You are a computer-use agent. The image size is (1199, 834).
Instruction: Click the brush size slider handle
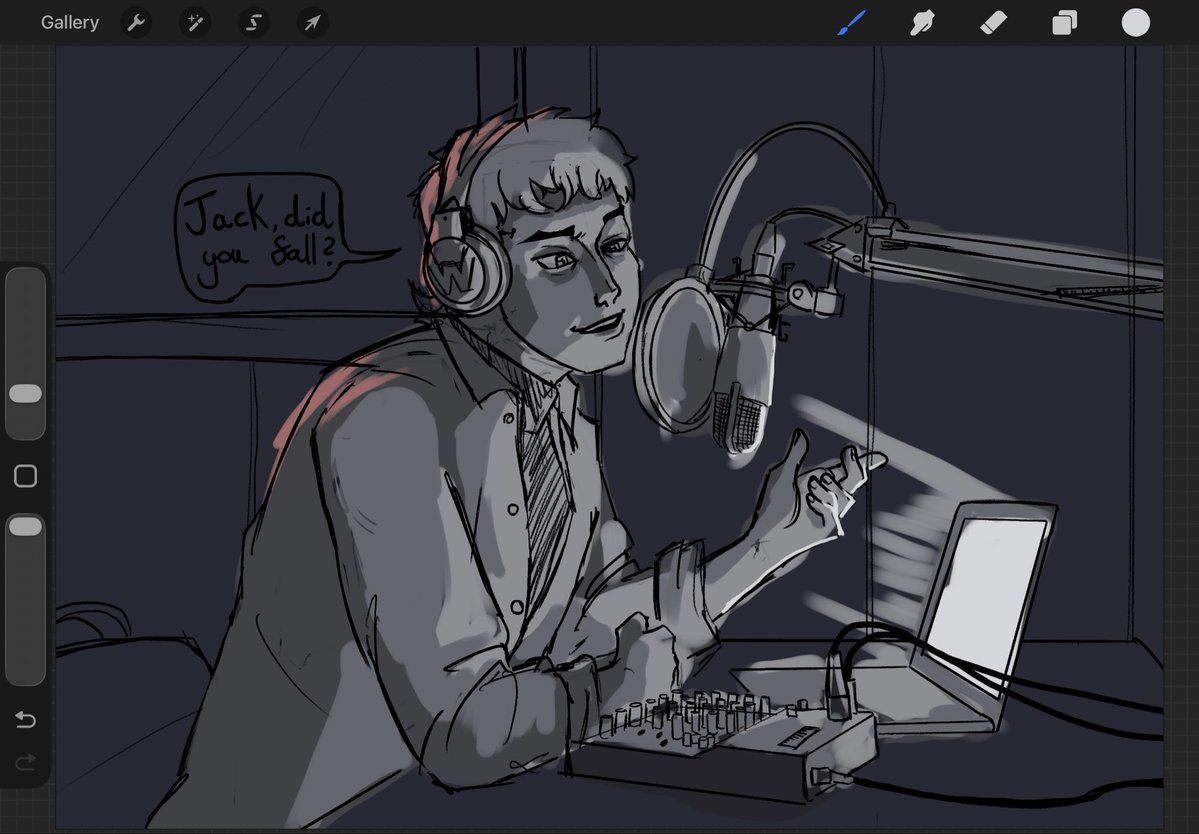pos(25,394)
